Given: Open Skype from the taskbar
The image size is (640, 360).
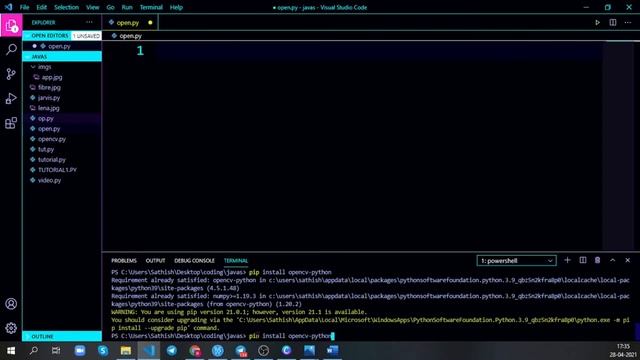Looking at the screenshot, I should (102, 351).
